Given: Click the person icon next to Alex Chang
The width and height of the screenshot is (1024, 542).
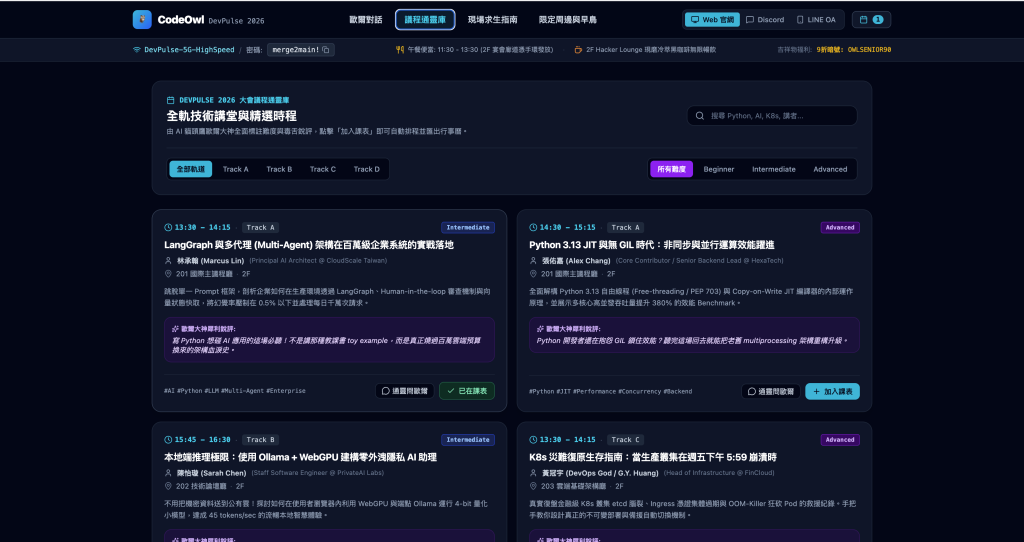Looking at the screenshot, I should 534,261.
